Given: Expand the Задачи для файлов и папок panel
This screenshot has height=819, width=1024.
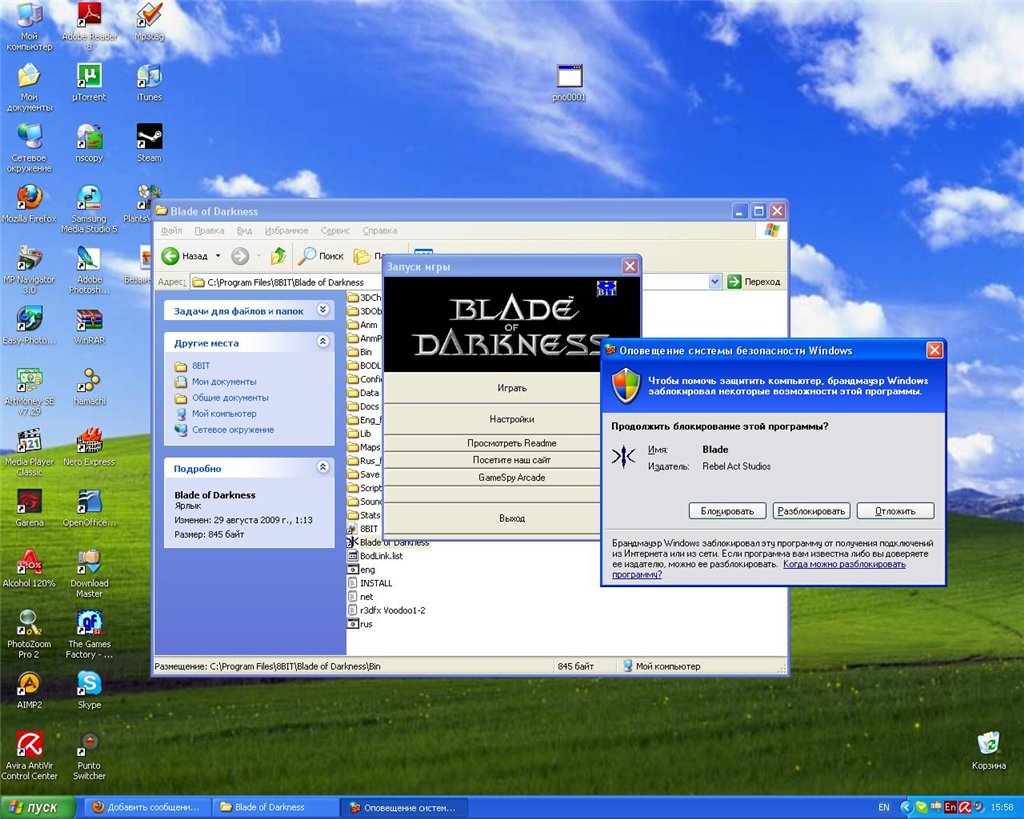Looking at the screenshot, I should pyautogui.click(x=322, y=310).
